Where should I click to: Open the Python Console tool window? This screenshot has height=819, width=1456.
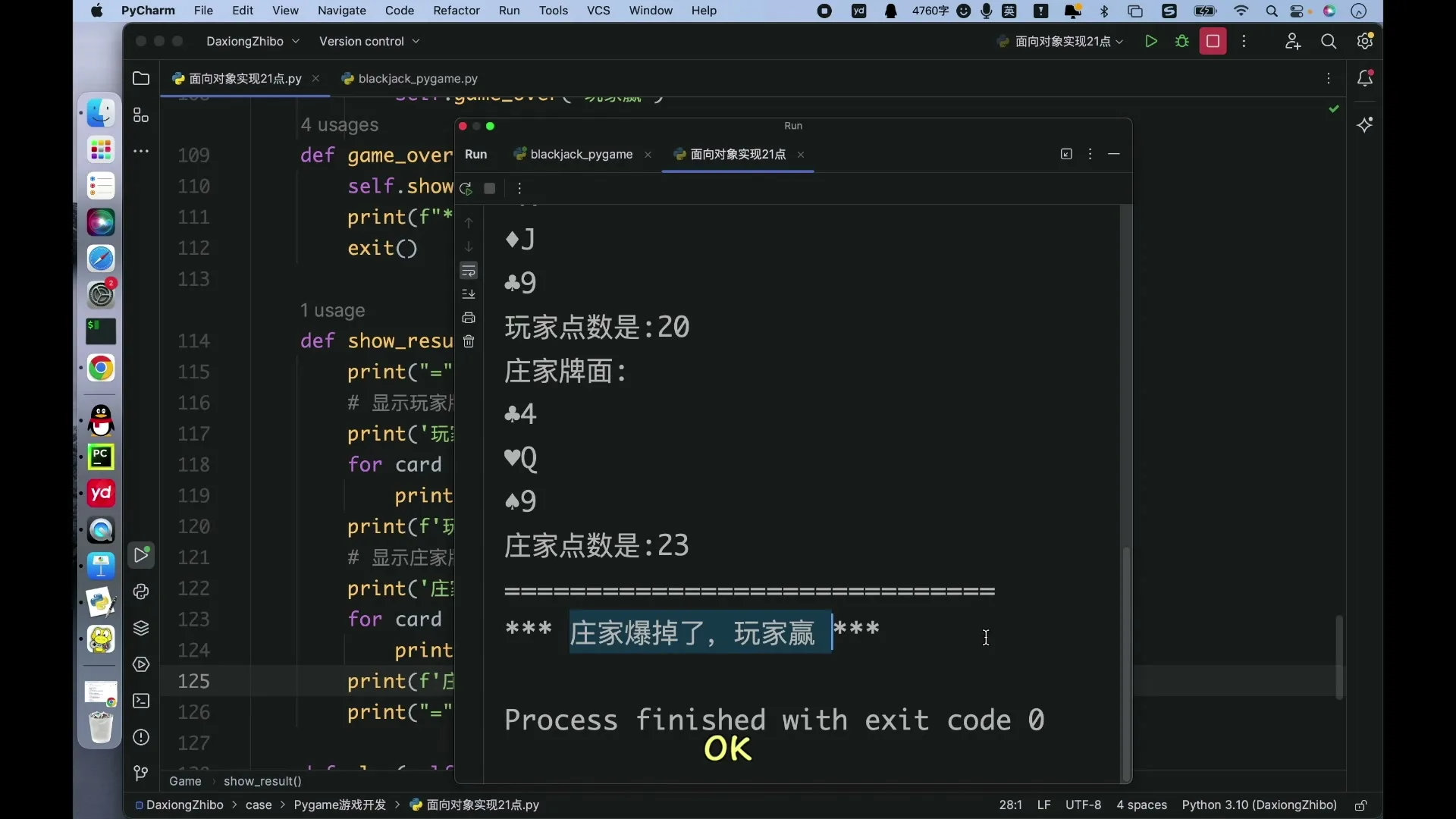(x=141, y=591)
